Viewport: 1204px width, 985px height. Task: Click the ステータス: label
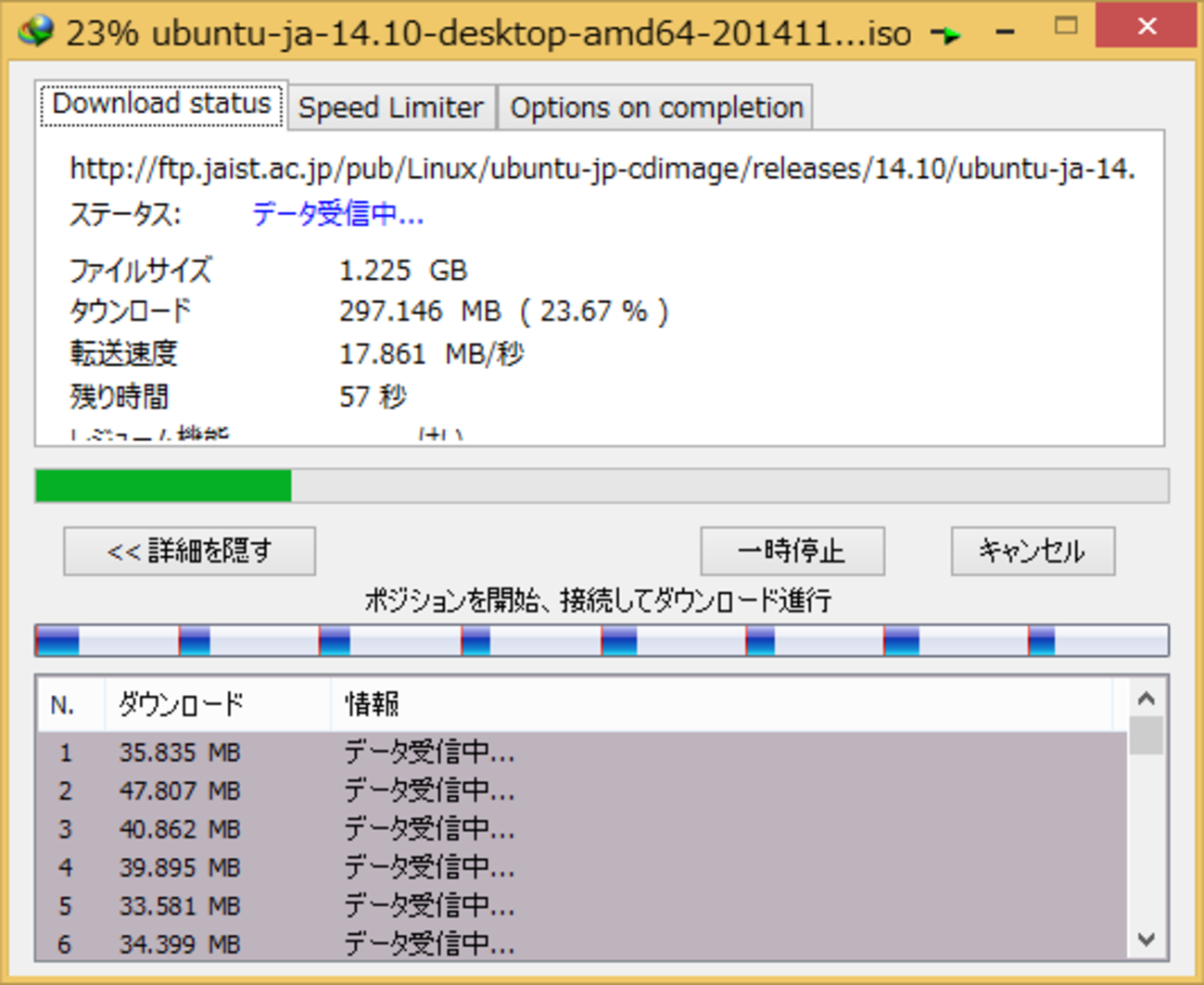[x=126, y=215]
